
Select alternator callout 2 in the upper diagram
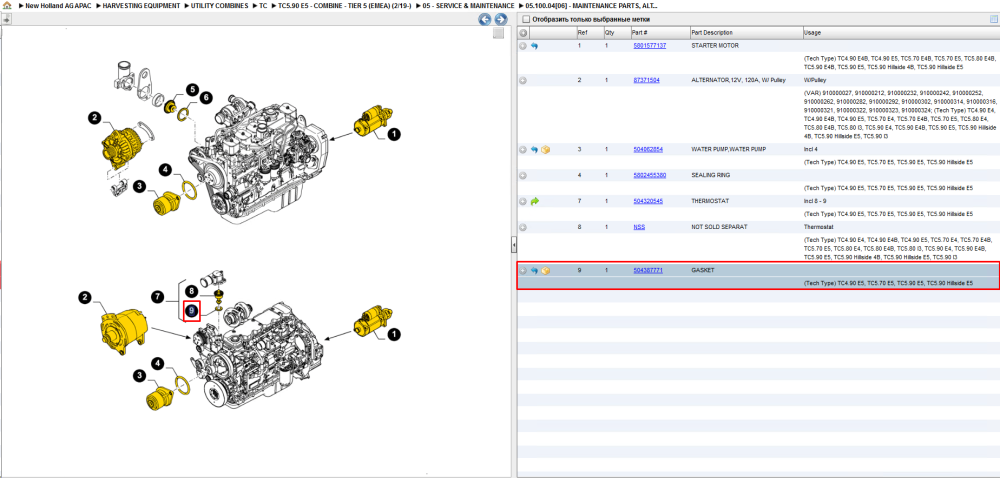point(94,118)
